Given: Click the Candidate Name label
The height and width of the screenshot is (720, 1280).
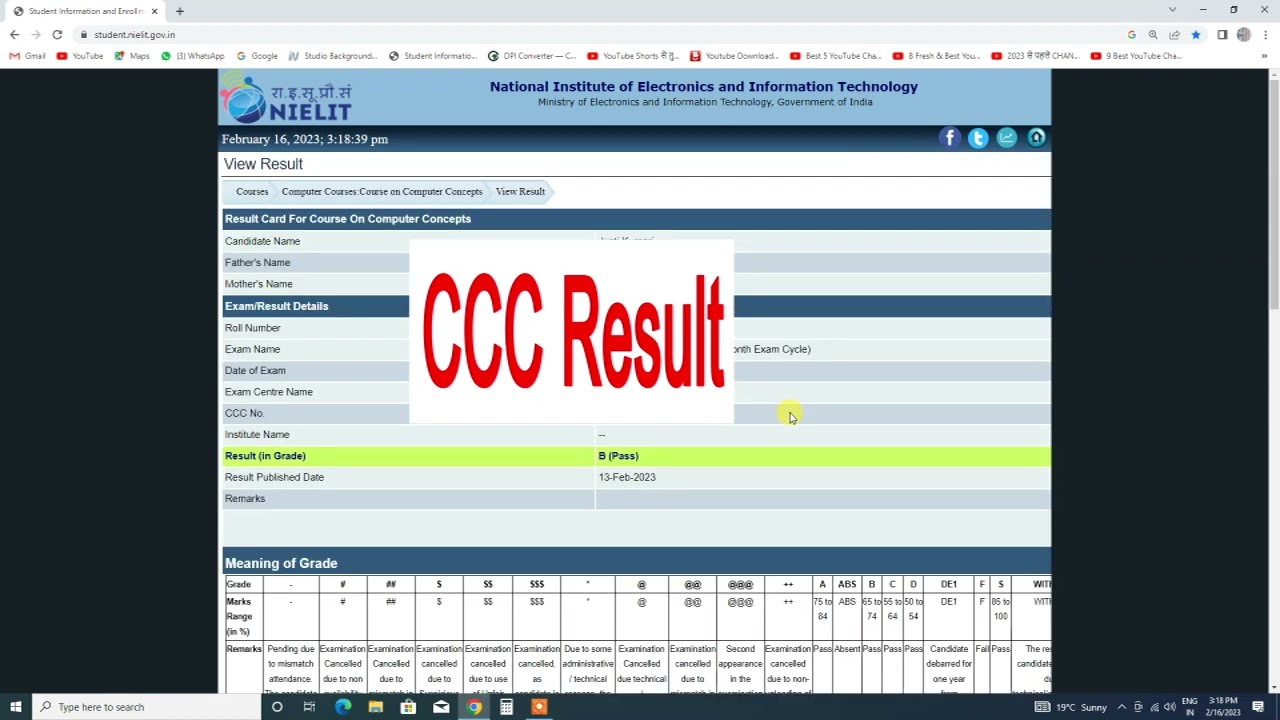Looking at the screenshot, I should pos(262,241).
